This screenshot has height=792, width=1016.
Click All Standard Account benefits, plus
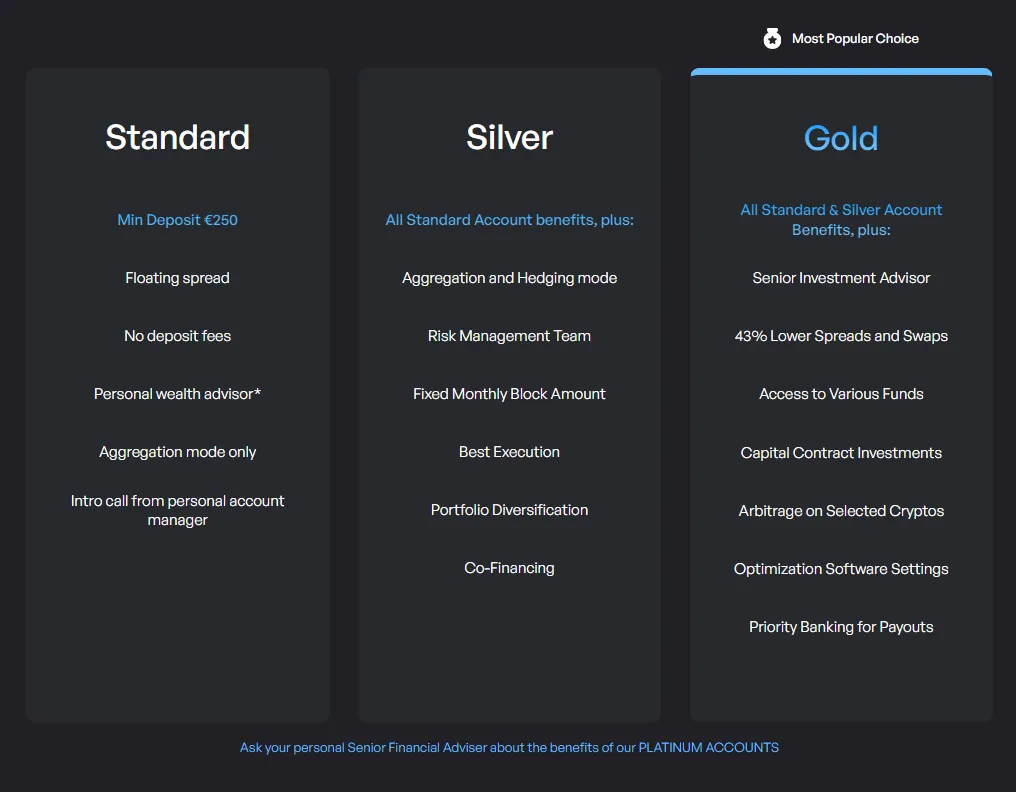tap(509, 220)
